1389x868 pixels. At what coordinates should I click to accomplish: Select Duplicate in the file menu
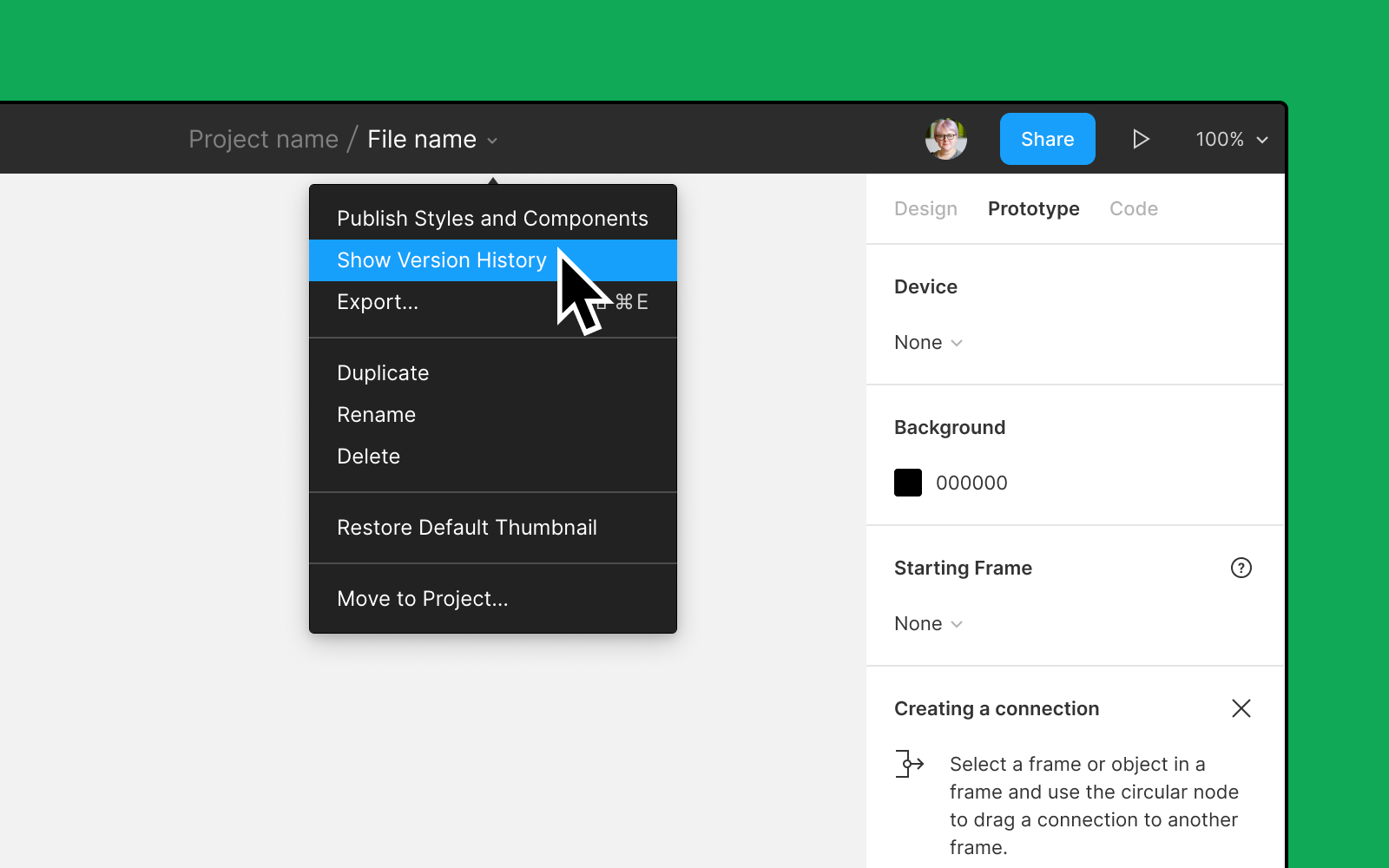382,372
